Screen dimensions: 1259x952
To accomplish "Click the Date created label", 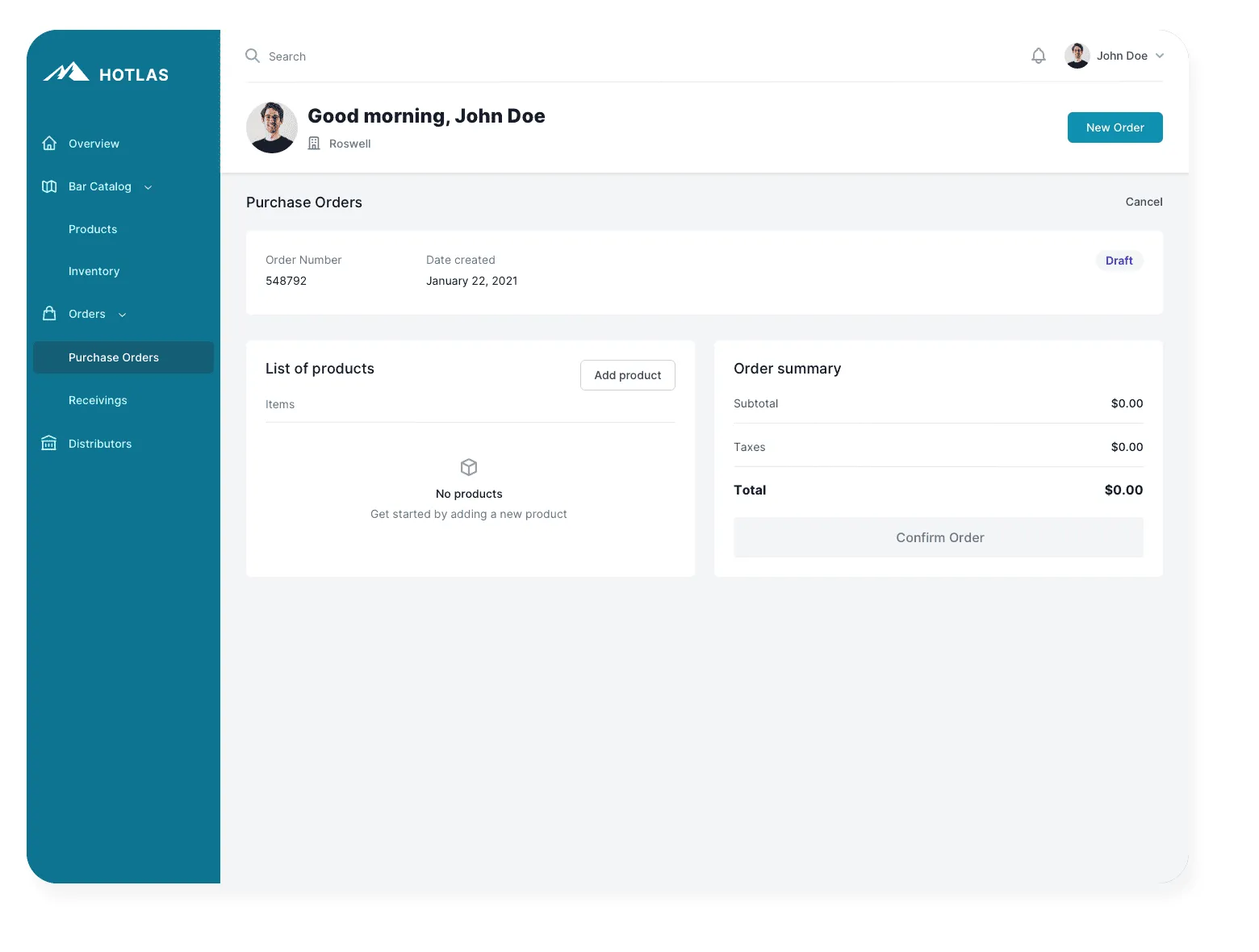I will [x=461, y=260].
